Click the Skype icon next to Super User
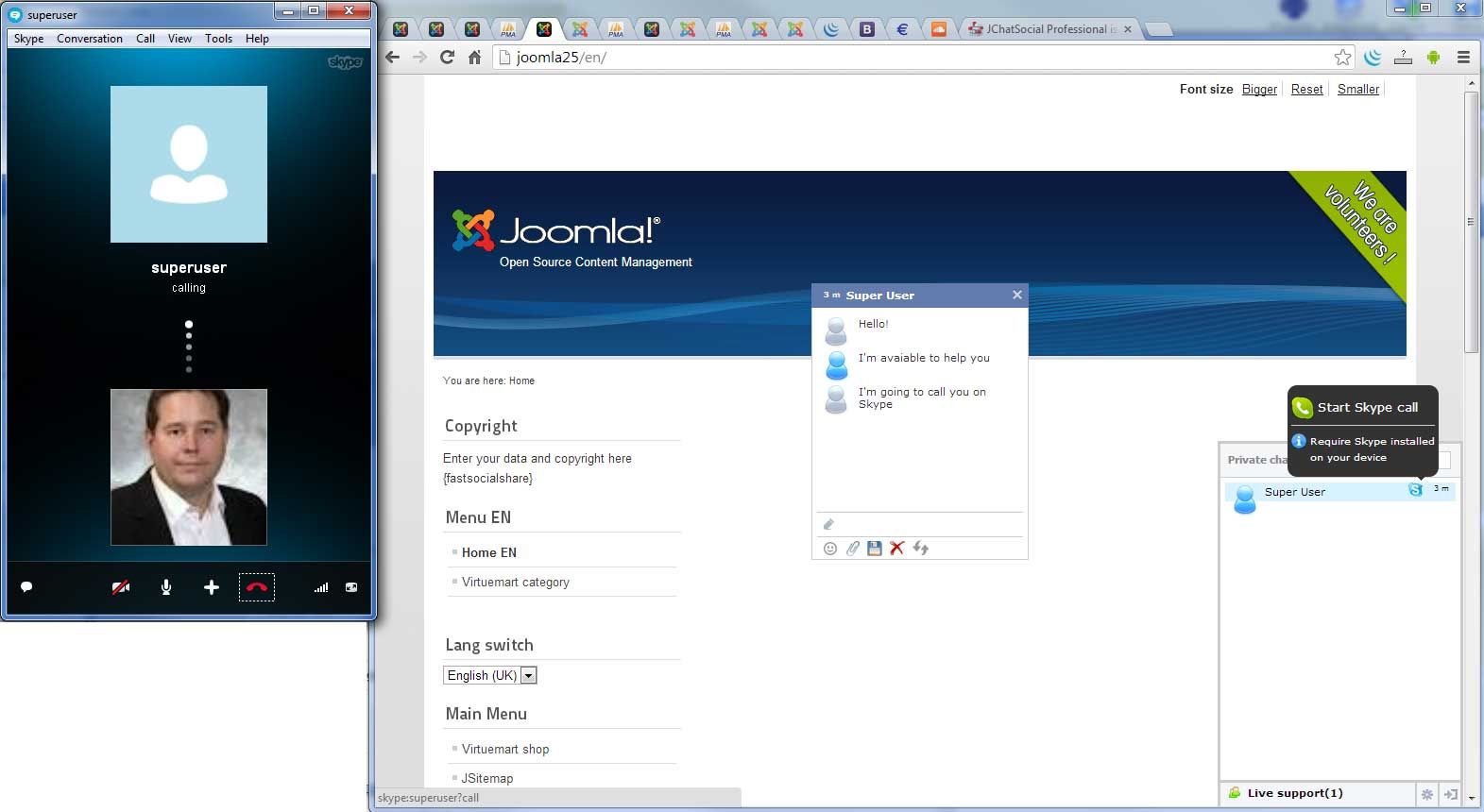The width and height of the screenshot is (1484, 812). [1415, 489]
